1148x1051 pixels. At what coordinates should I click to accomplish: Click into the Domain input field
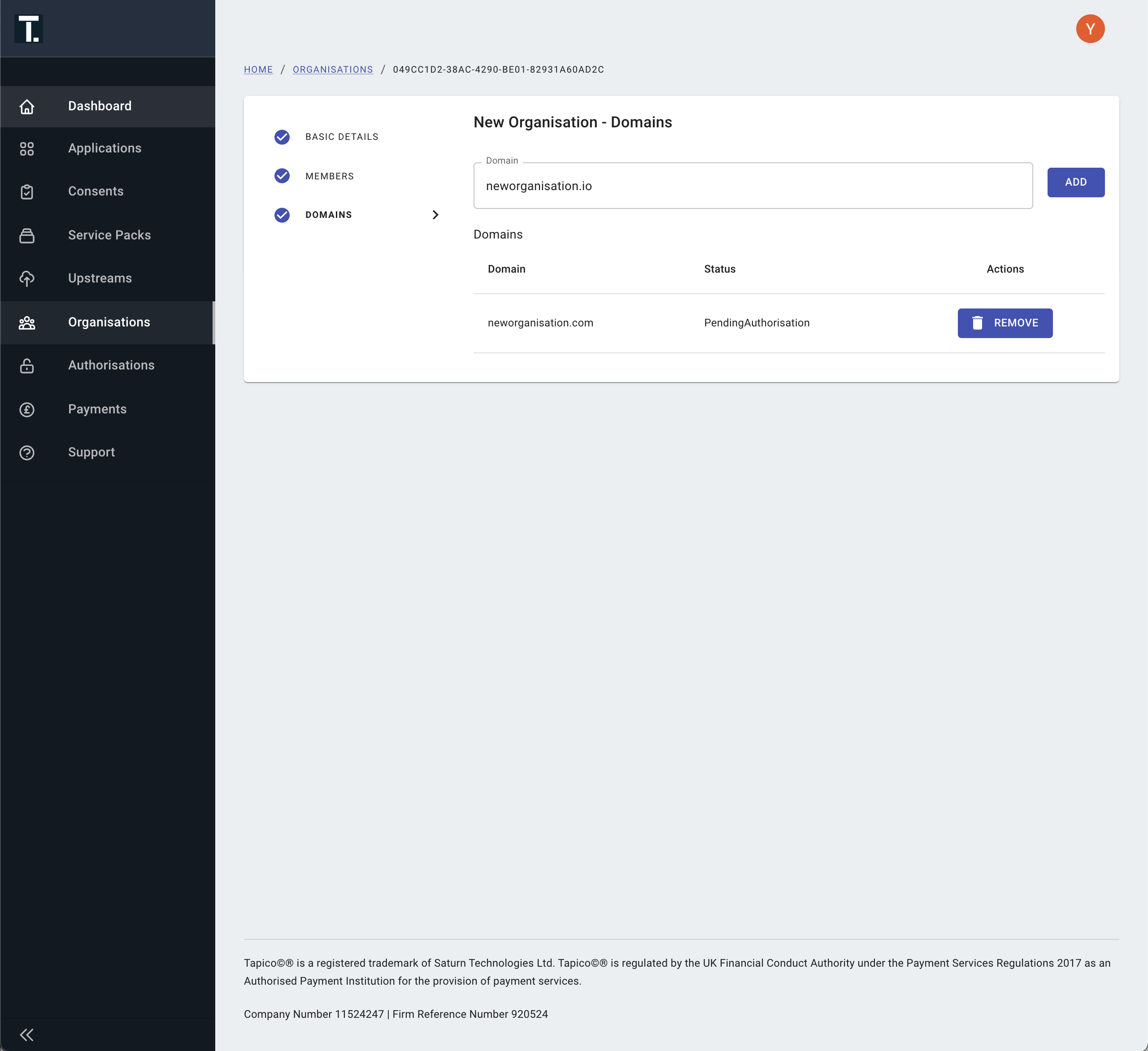[x=752, y=186]
